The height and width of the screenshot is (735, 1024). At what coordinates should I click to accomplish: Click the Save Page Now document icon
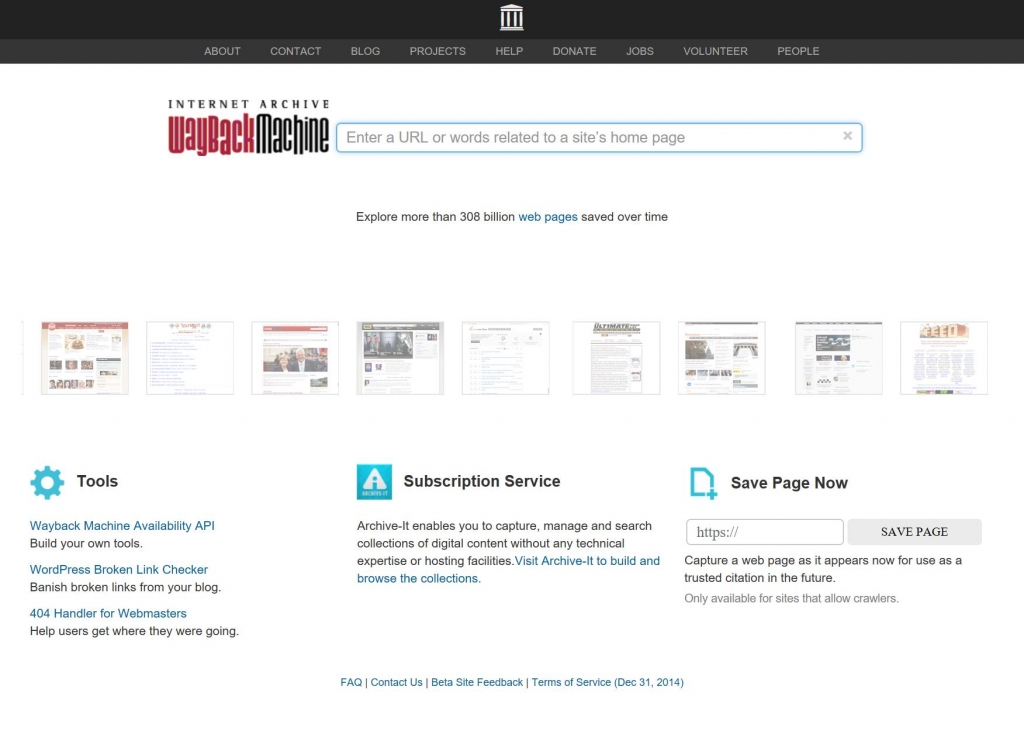tap(703, 483)
